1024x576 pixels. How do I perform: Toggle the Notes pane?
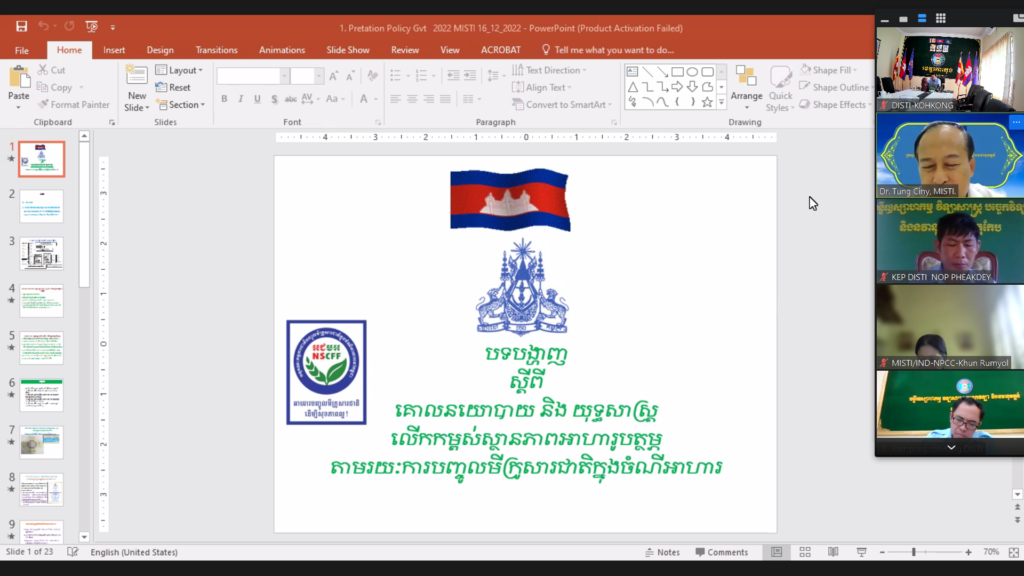tap(662, 552)
